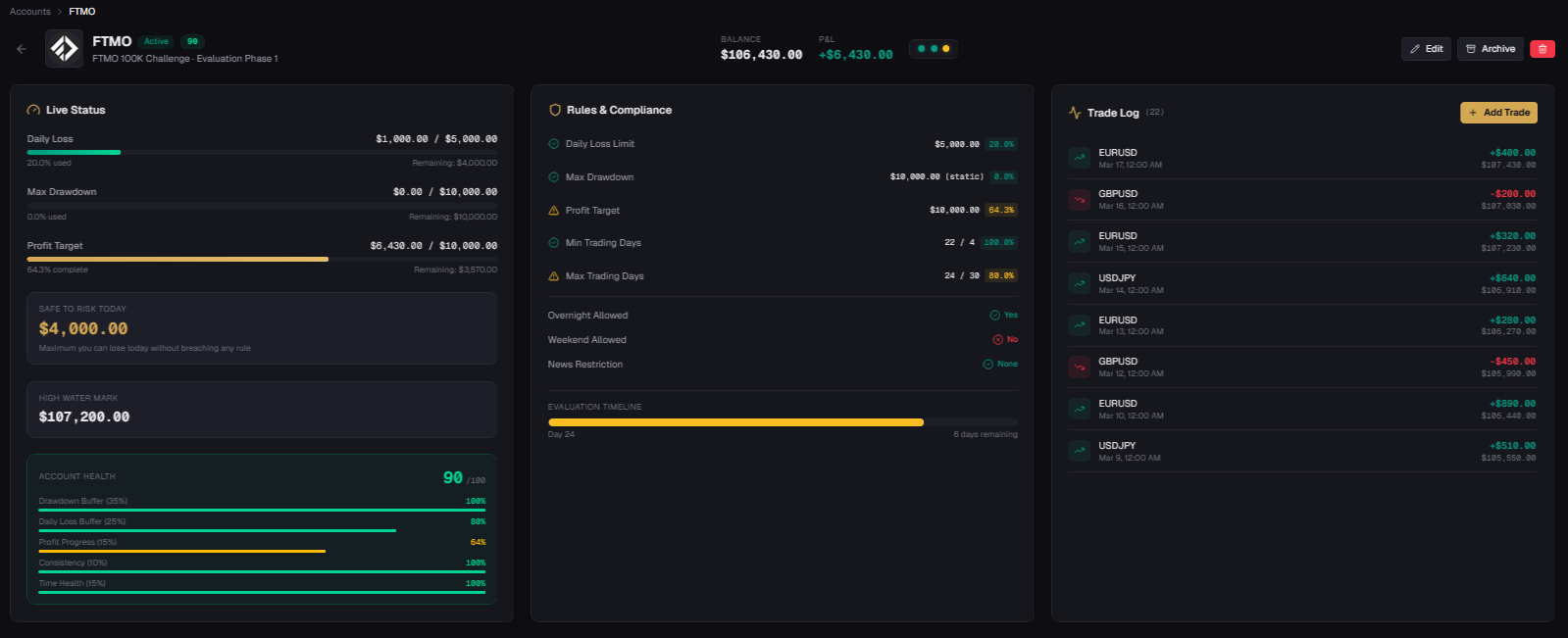Image resolution: width=1568 pixels, height=638 pixels.
Task: Click the Add Trade button
Action: (1498, 113)
